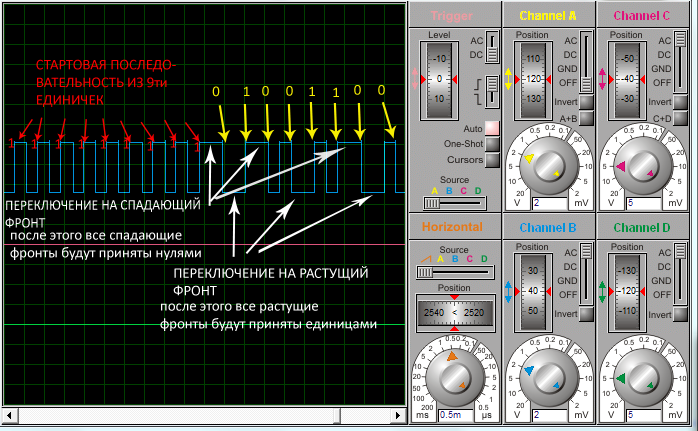
Task: Toggle the trigger Auto button
Action: tap(492, 127)
